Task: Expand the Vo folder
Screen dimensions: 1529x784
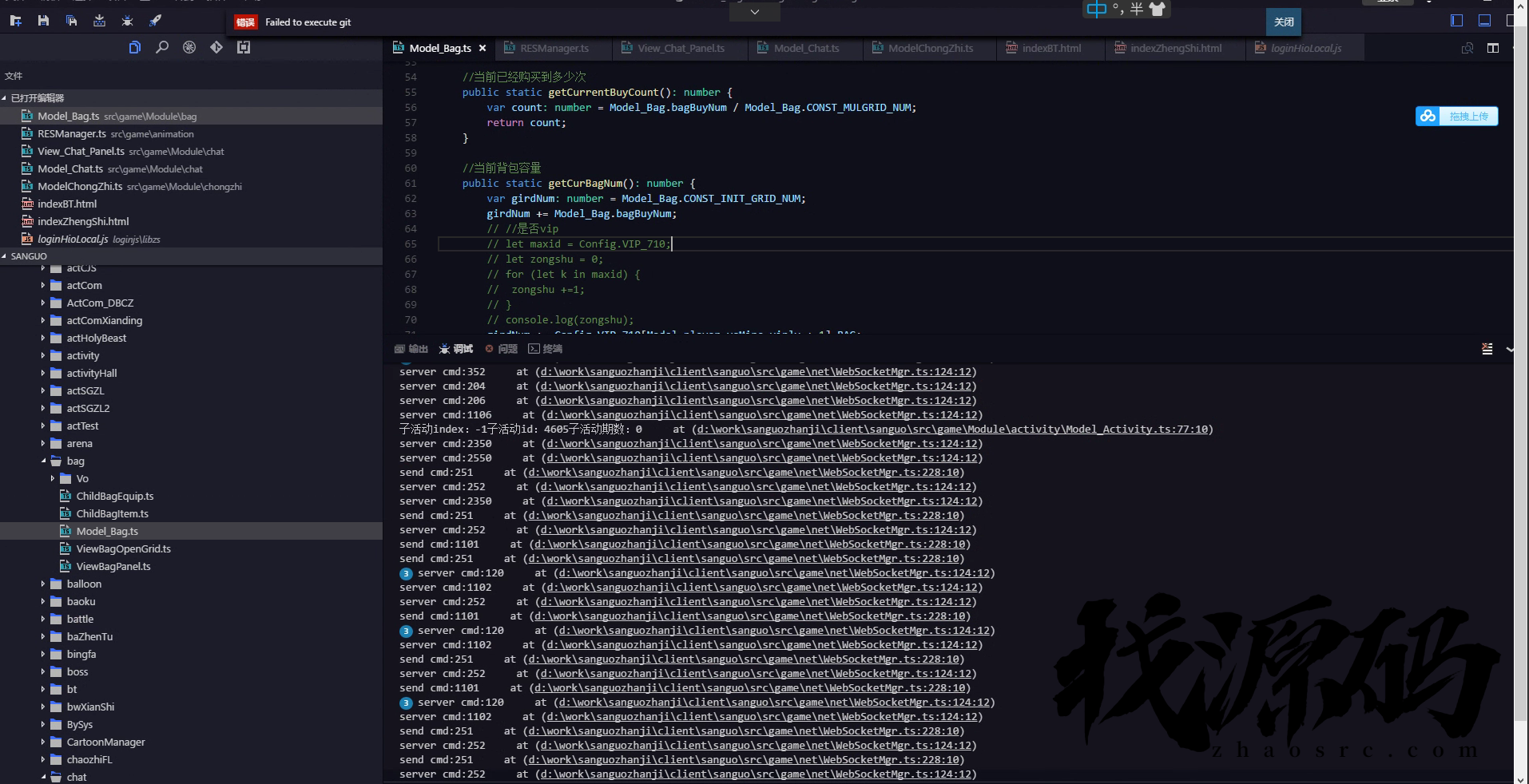Action: [53, 478]
